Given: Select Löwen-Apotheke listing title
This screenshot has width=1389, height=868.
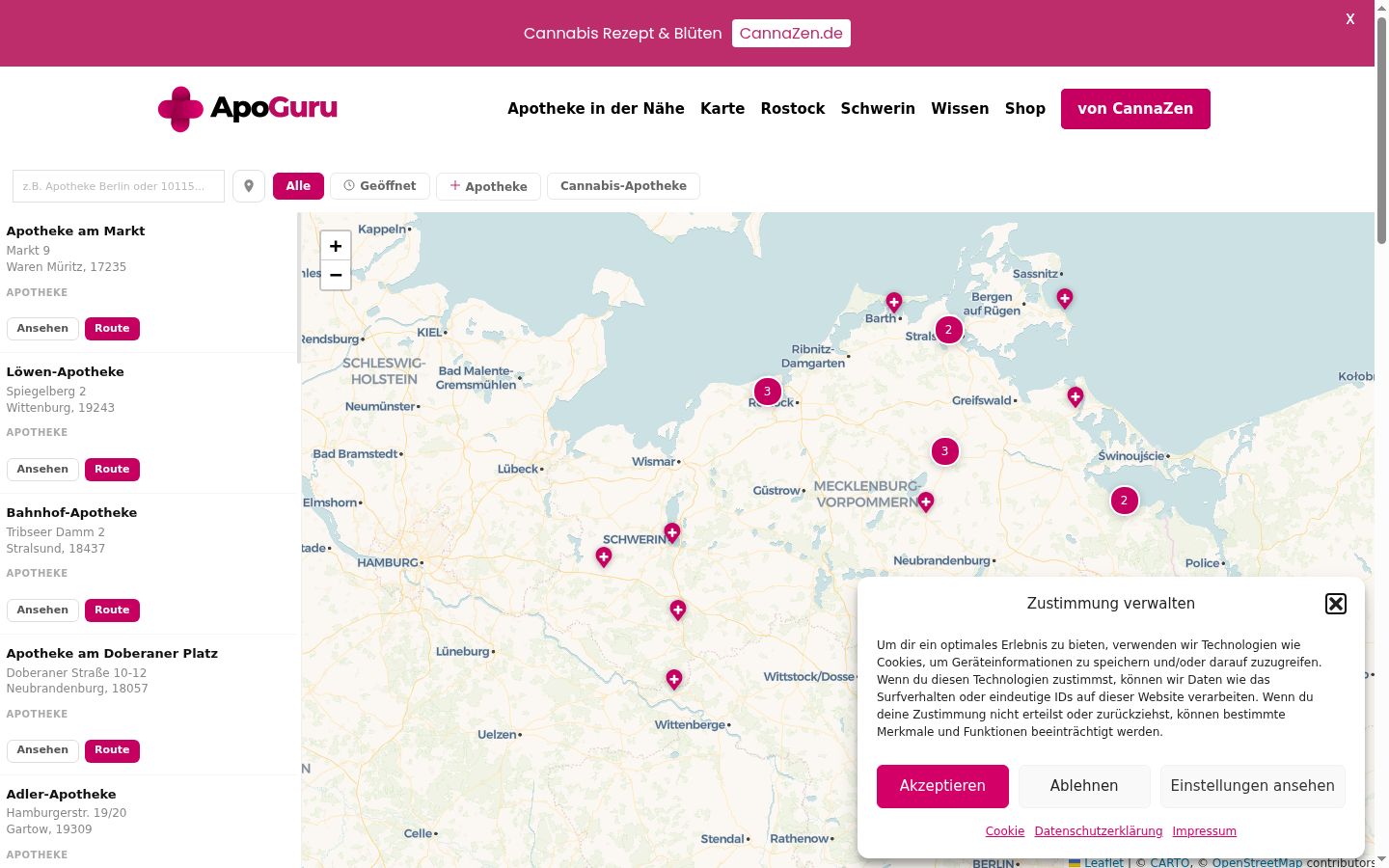Looking at the screenshot, I should click(x=66, y=372).
